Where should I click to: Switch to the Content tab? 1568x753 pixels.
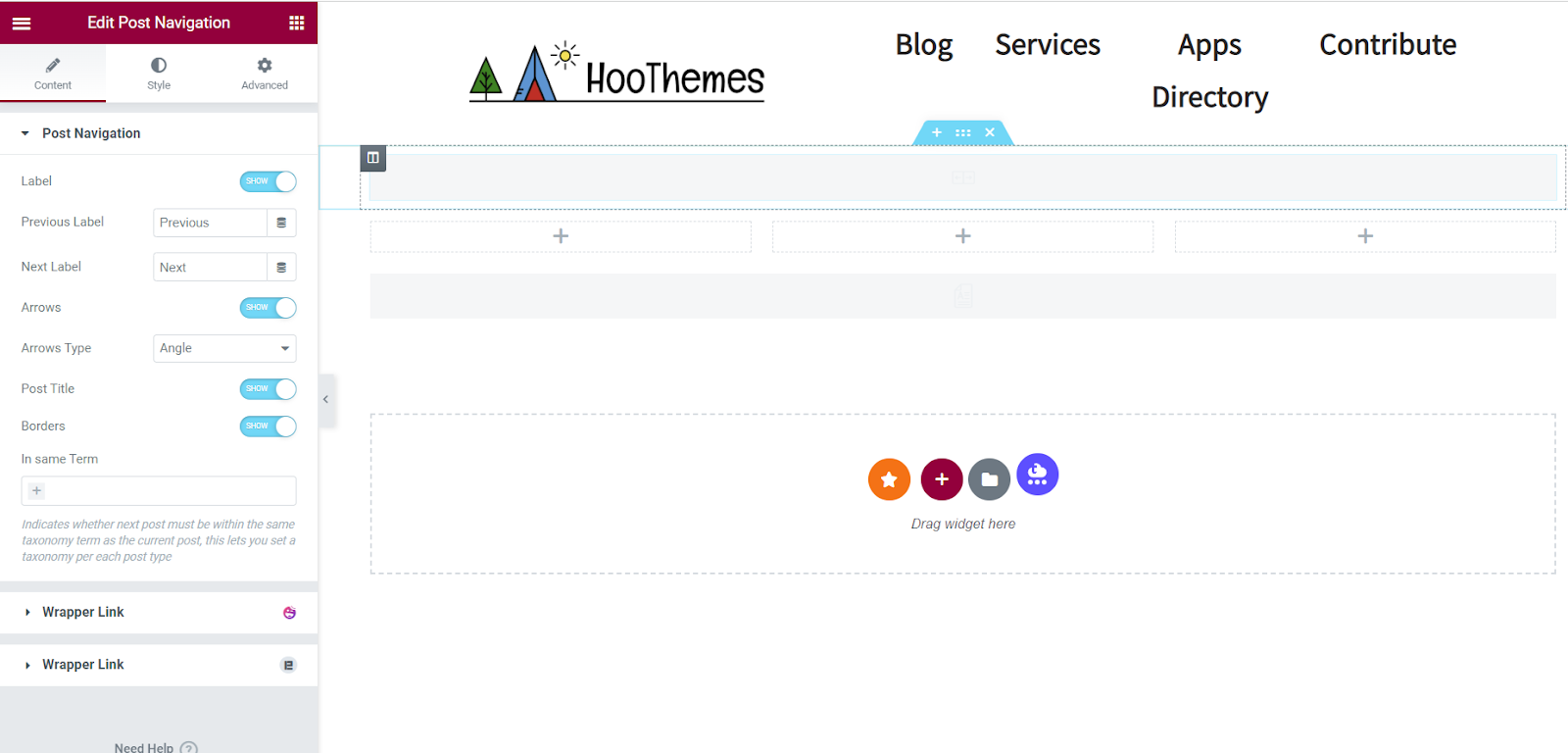(53, 74)
